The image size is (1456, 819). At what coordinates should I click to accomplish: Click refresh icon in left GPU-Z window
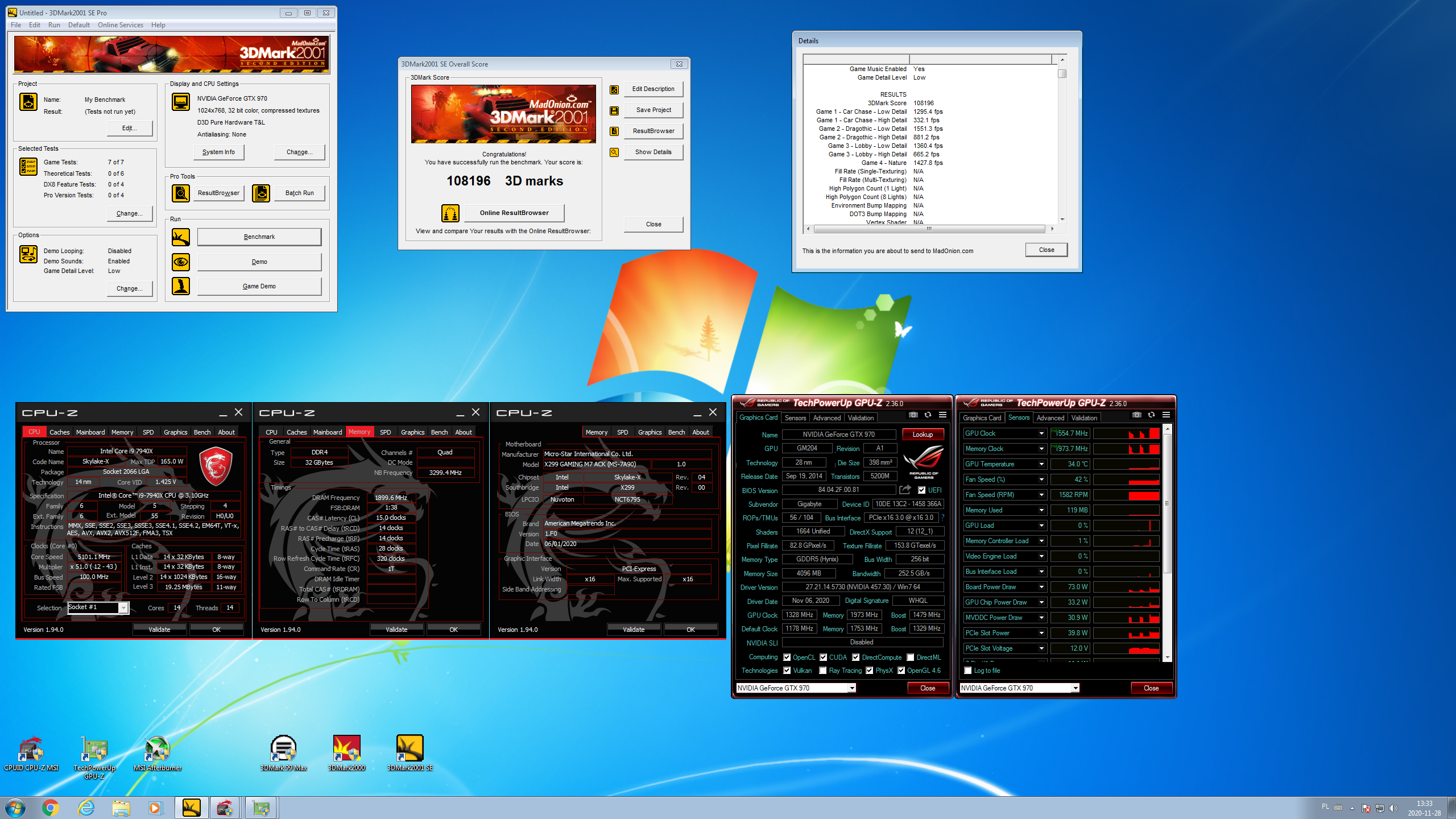pyautogui.click(x=928, y=415)
